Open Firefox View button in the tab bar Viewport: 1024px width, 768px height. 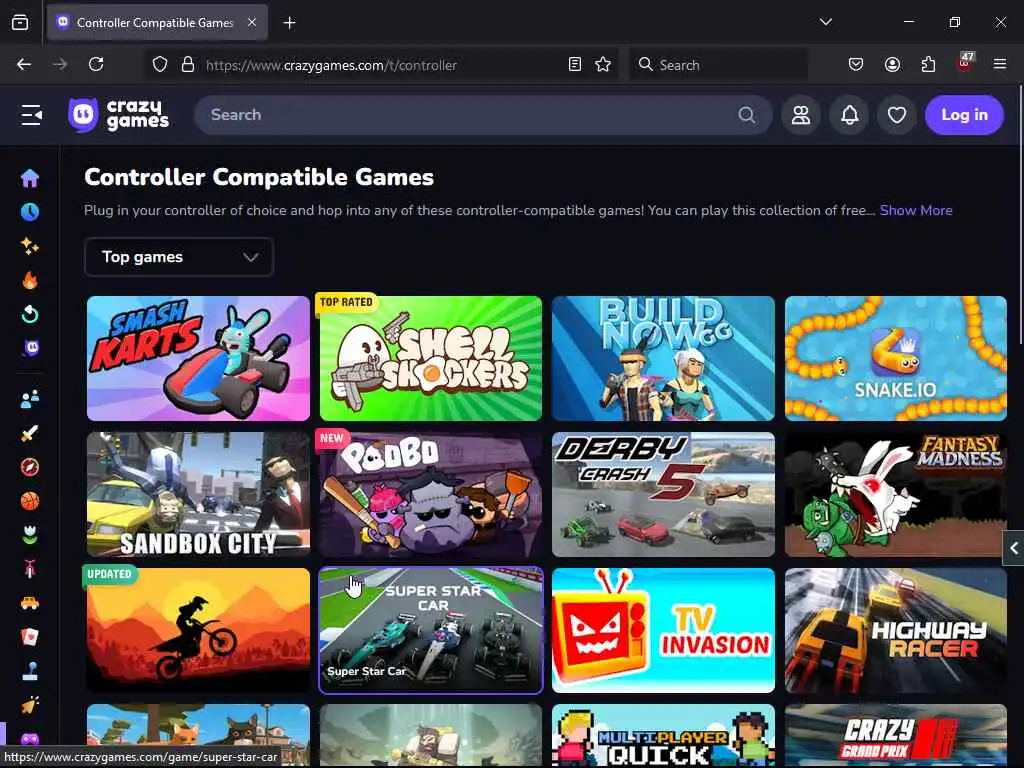(x=20, y=23)
